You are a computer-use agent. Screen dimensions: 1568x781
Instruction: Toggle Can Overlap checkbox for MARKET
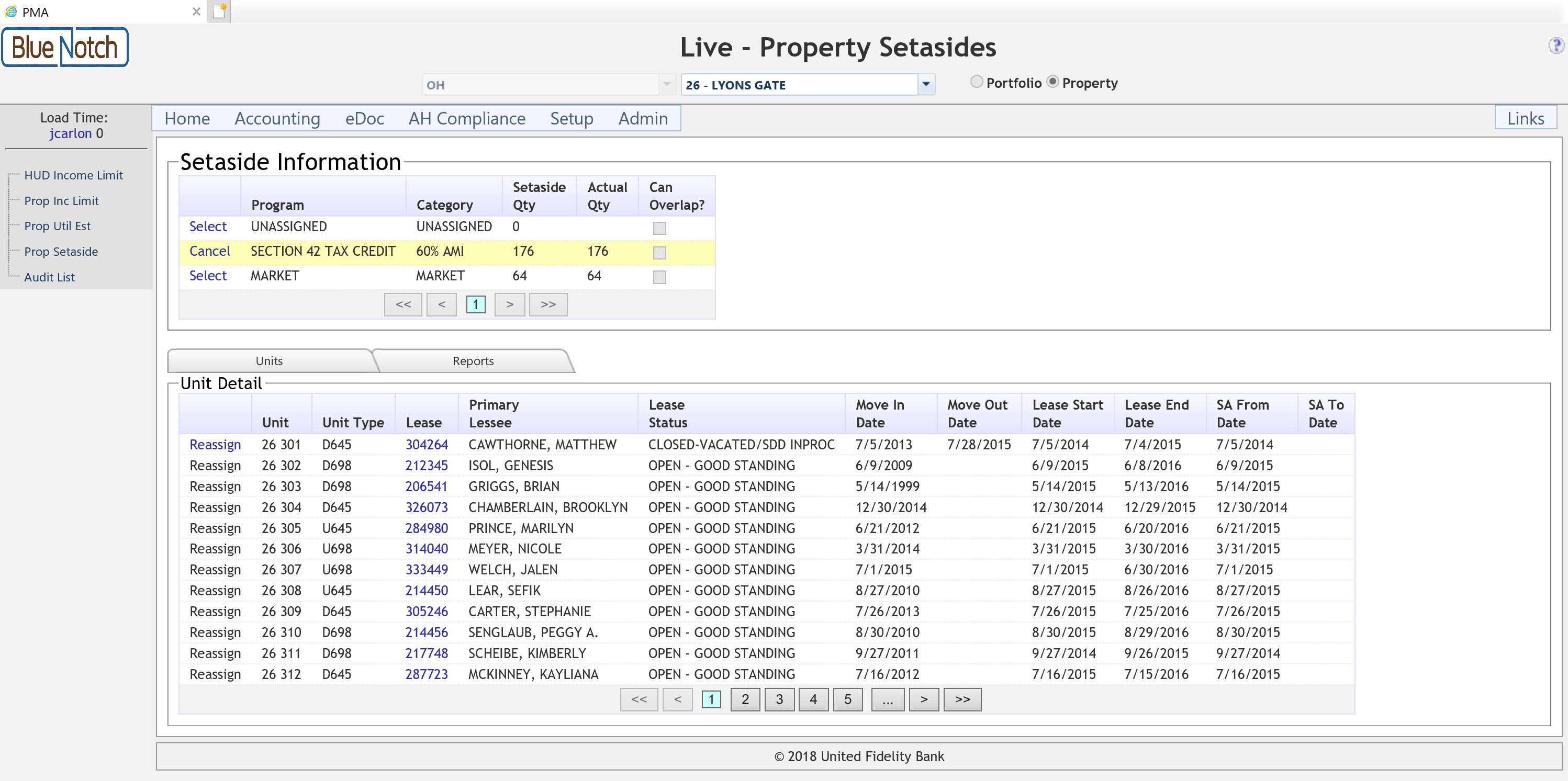click(659, 277)
